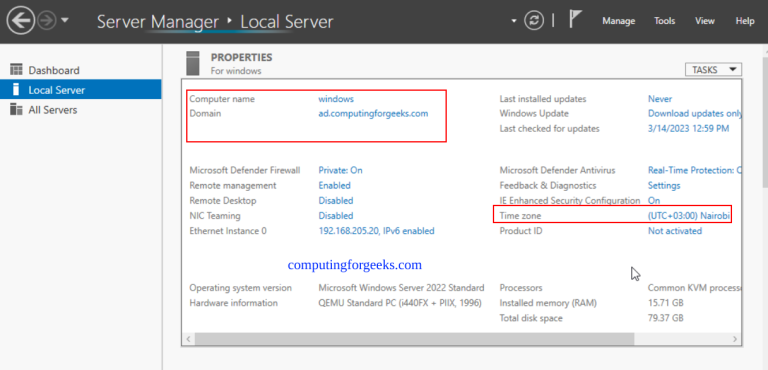Image resolution: width=768 pixels, height=370 pixels.
Task: Click Last installed updates Never link
Action: pyautogui.click(x=660, y=99)
